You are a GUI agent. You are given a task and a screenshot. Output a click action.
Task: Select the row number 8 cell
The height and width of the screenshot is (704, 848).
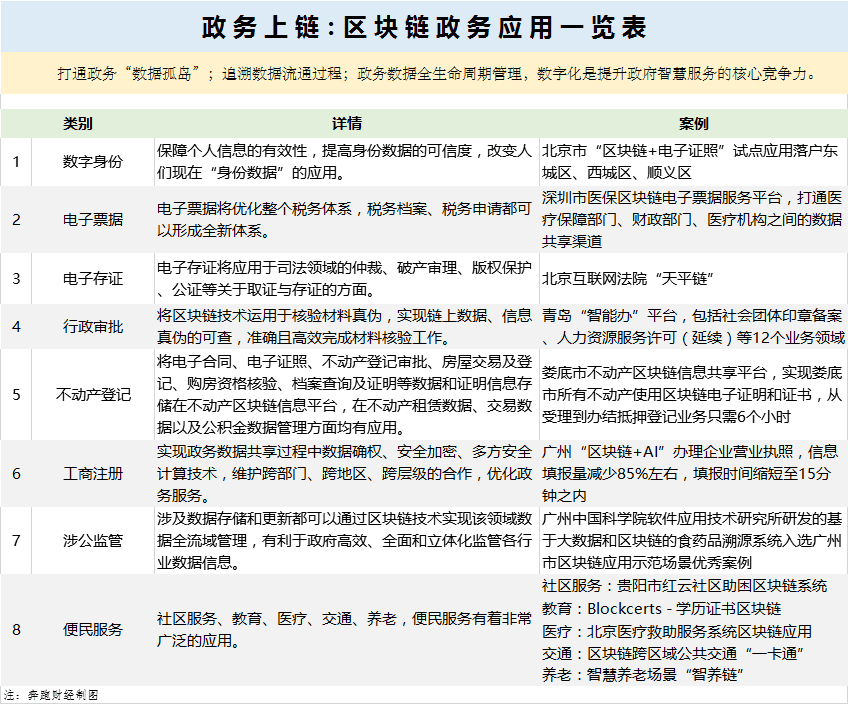(x=16, y=630)
